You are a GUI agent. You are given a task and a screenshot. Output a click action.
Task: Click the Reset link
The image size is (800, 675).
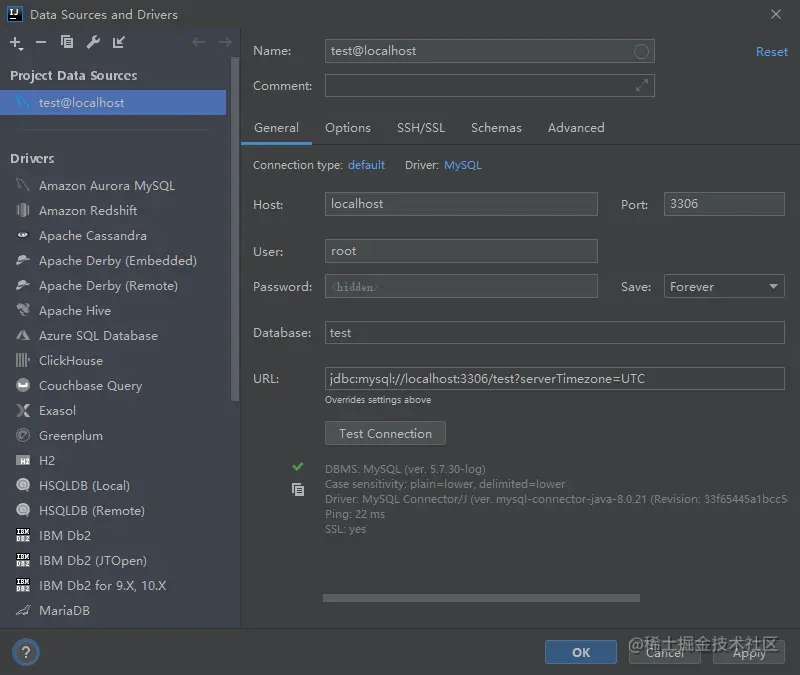771,52
